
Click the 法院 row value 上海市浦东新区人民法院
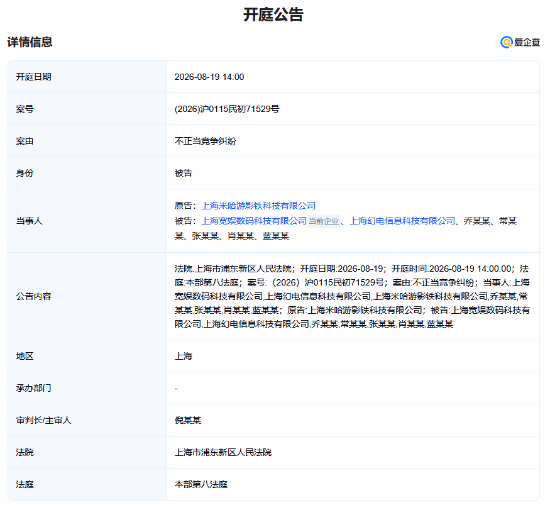click(x=223, y=452)
